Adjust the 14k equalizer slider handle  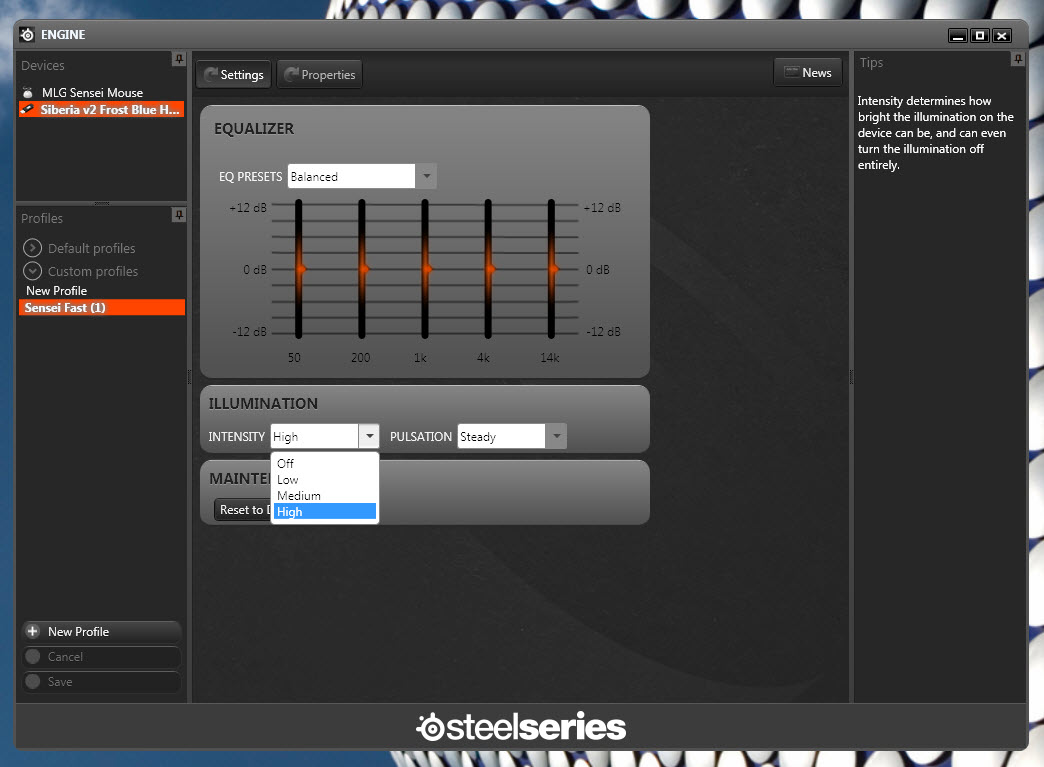(553, 269)
